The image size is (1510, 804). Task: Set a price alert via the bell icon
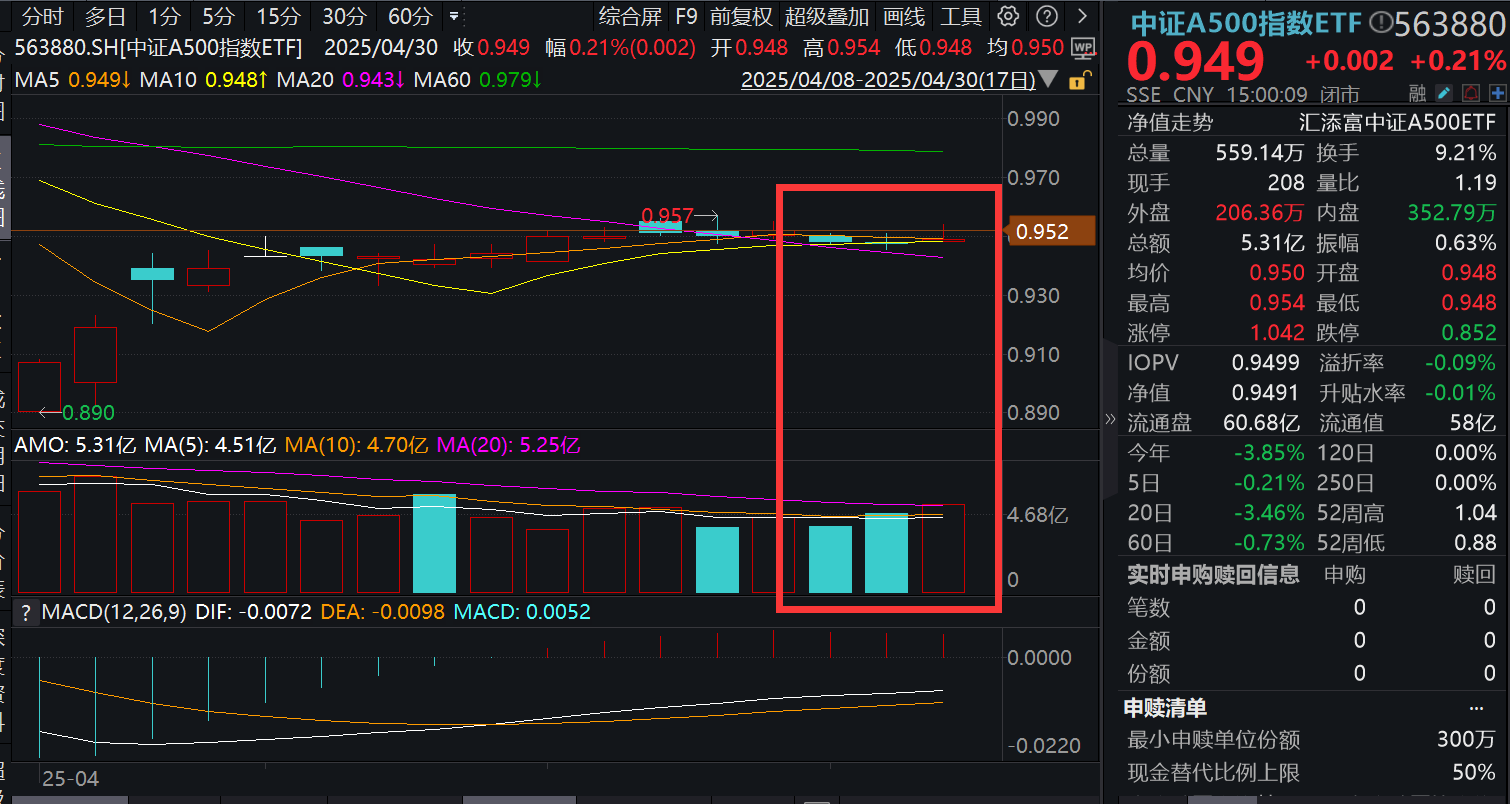[x=1469, y=91]
